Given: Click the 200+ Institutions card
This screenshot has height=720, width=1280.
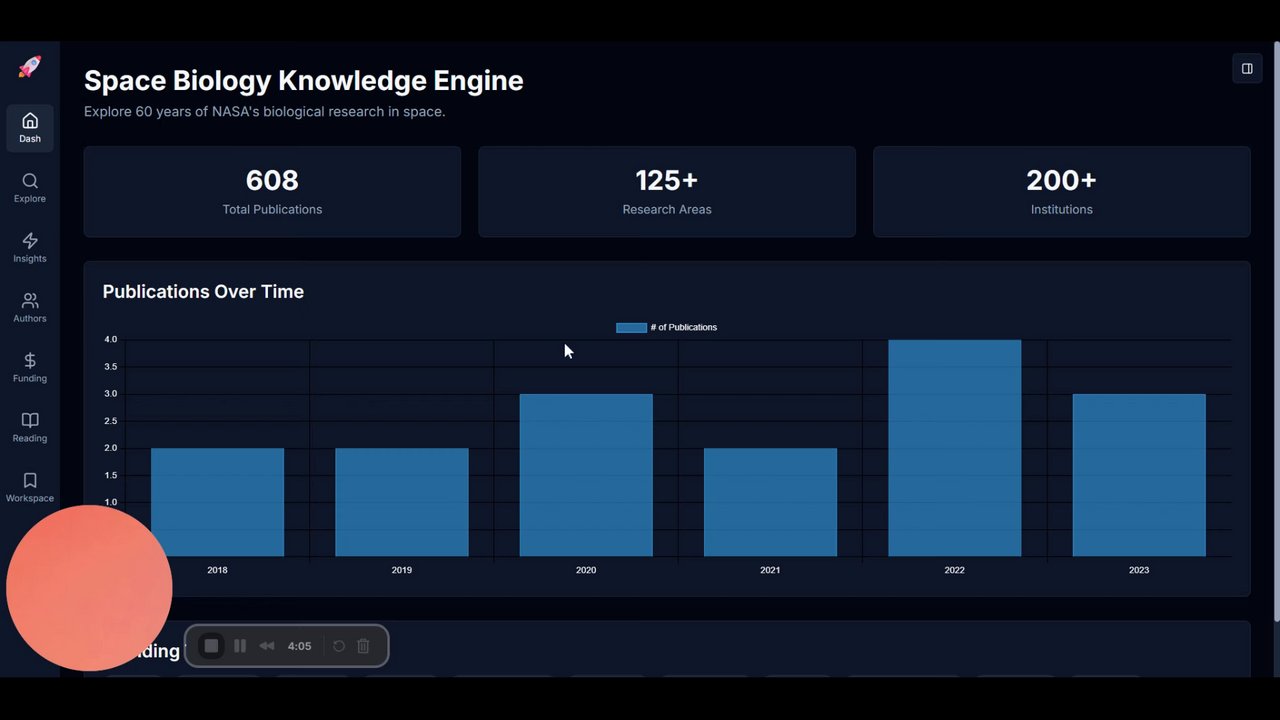Looking at the screenshot, I should coord(1062,192).
